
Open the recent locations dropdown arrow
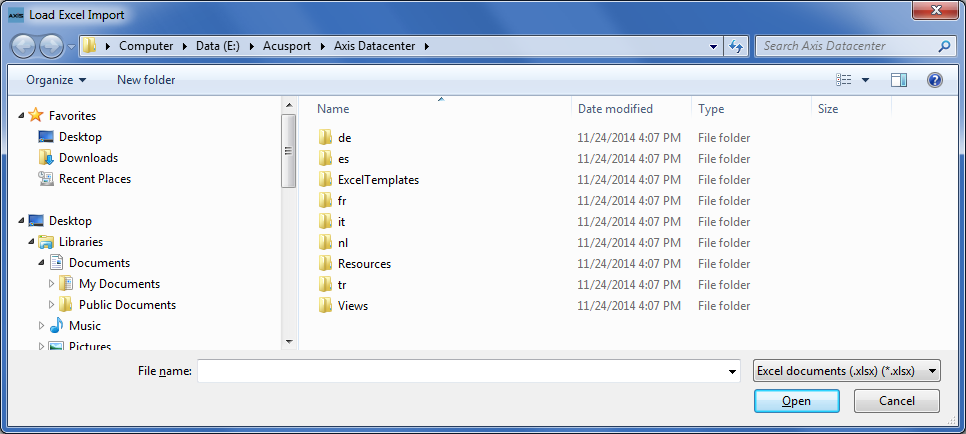pos(71,46)
